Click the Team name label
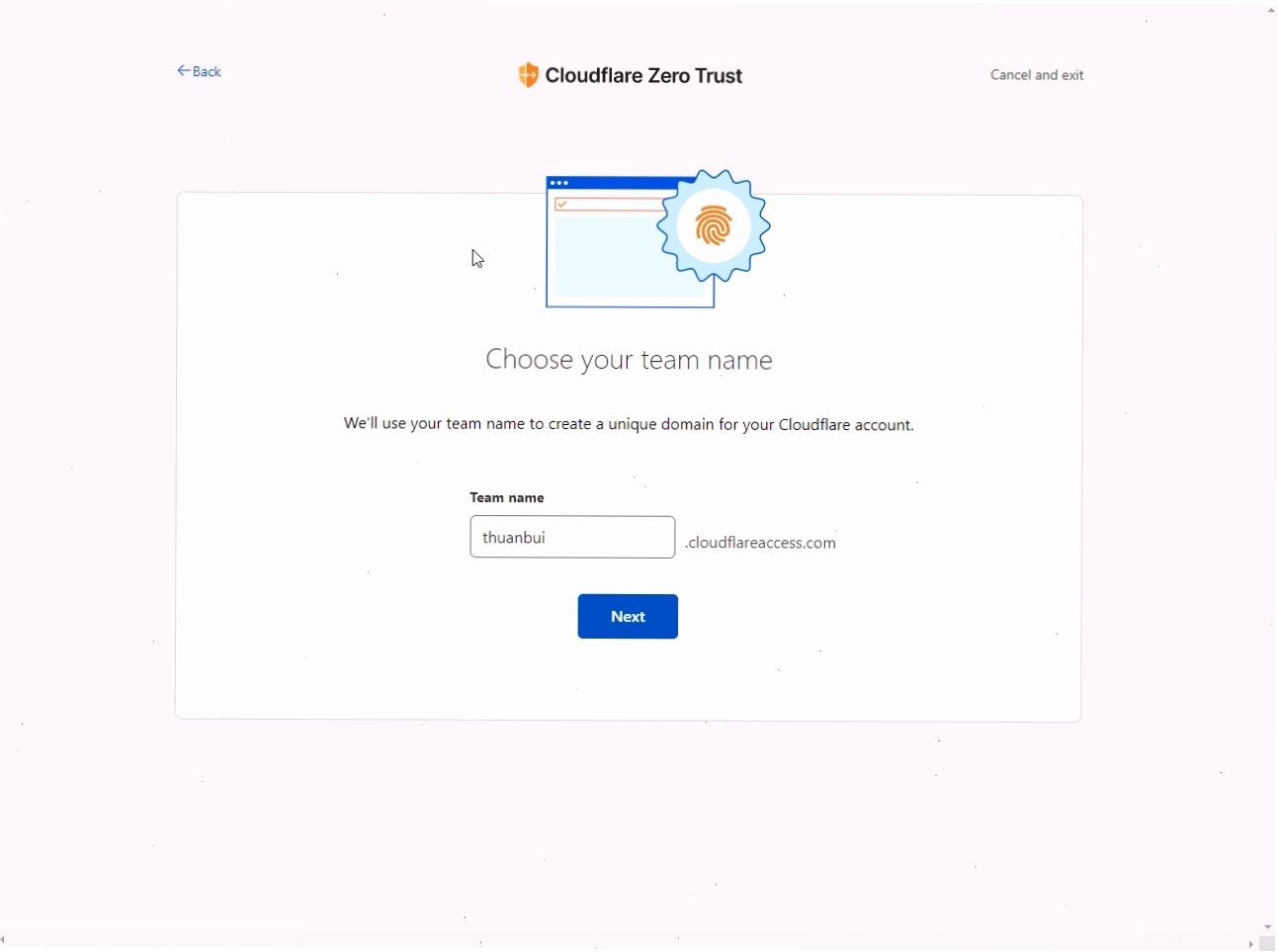Image resolution: width=1278 pixels, height=952 pixels. point(507,497)
